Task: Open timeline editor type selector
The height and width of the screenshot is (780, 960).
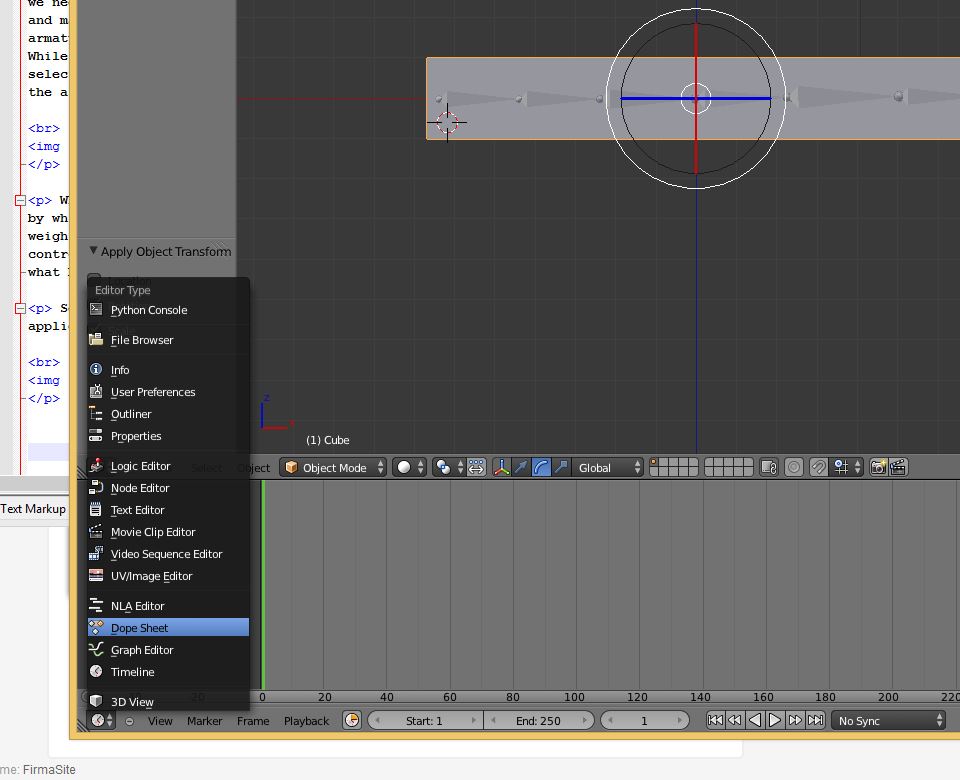Action: (102, 721)
